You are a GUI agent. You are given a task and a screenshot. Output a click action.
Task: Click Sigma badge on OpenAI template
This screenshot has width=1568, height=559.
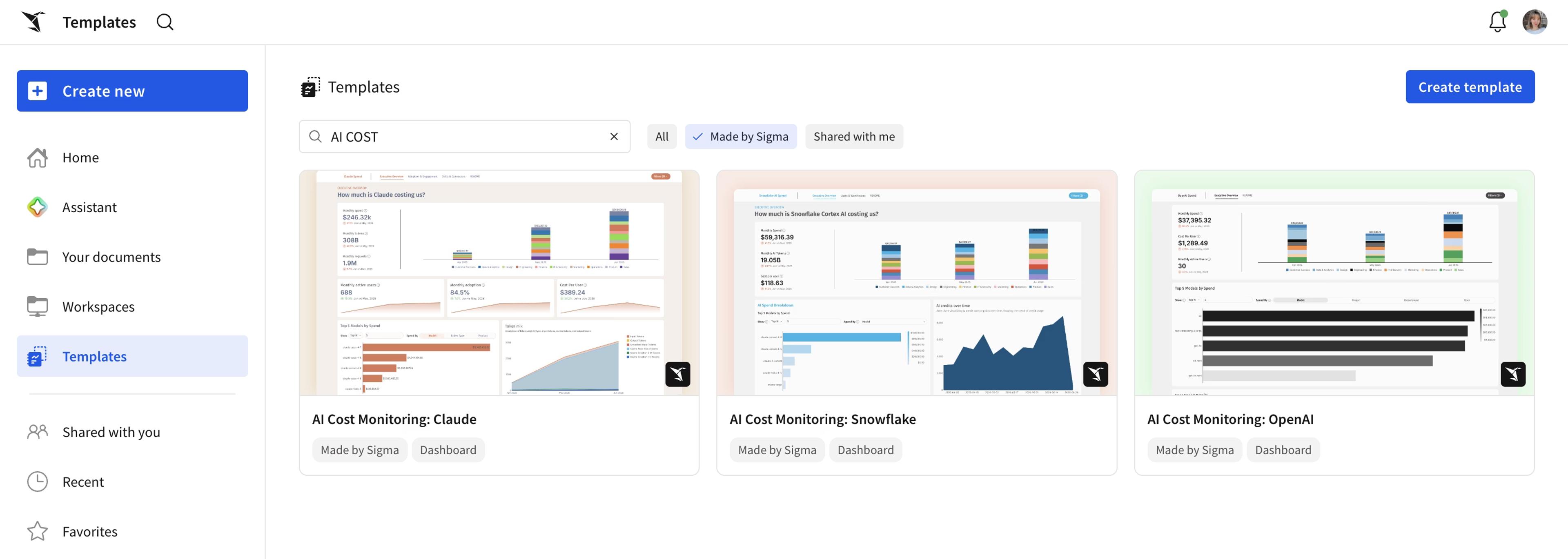coord(1513,374)
